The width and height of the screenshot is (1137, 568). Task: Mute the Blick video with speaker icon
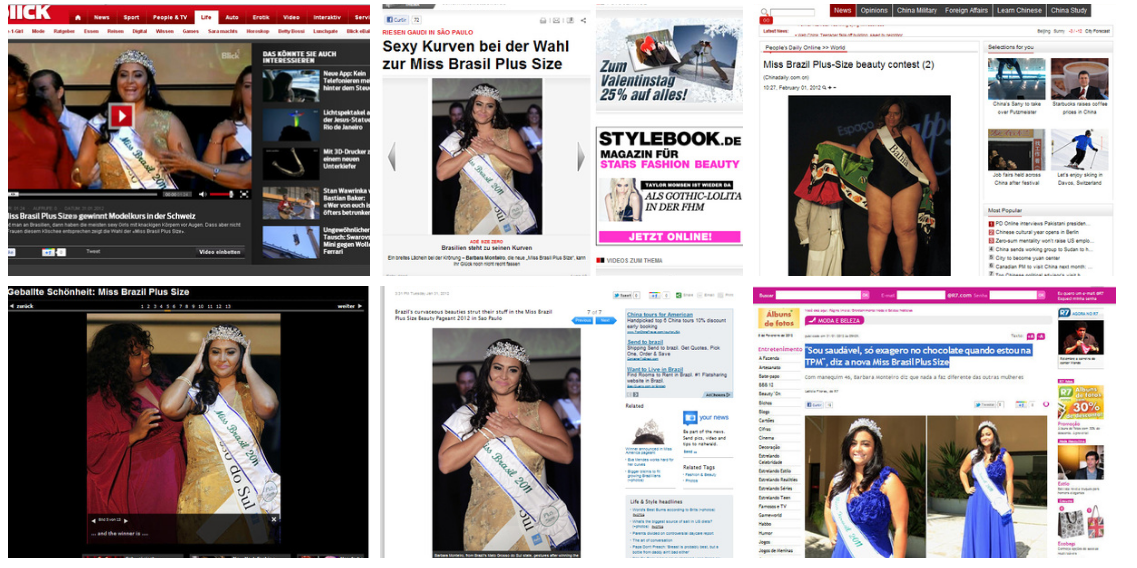coord(202,194)
